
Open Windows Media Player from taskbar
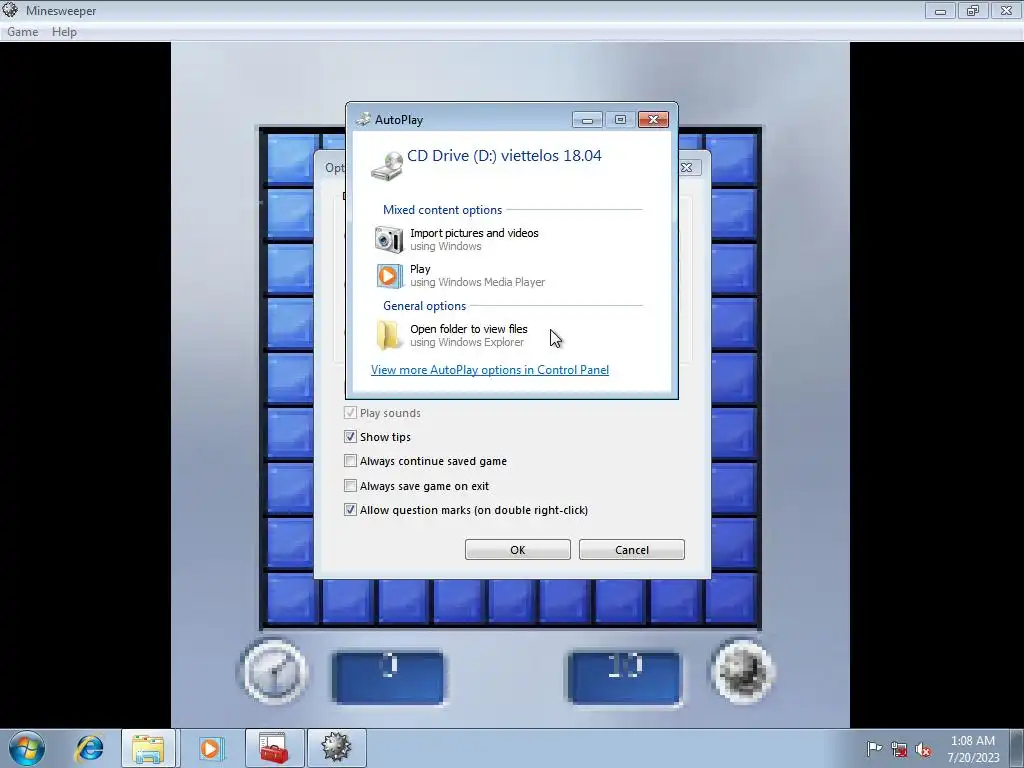click(210, 748)
